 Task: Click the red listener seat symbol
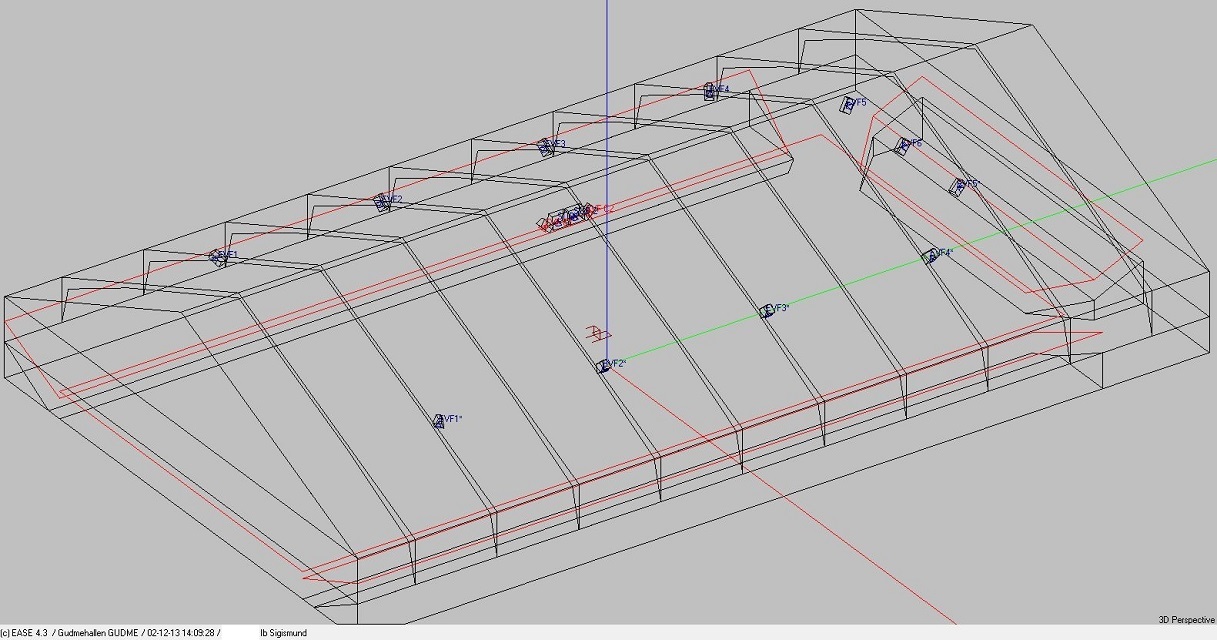[596, 332]
